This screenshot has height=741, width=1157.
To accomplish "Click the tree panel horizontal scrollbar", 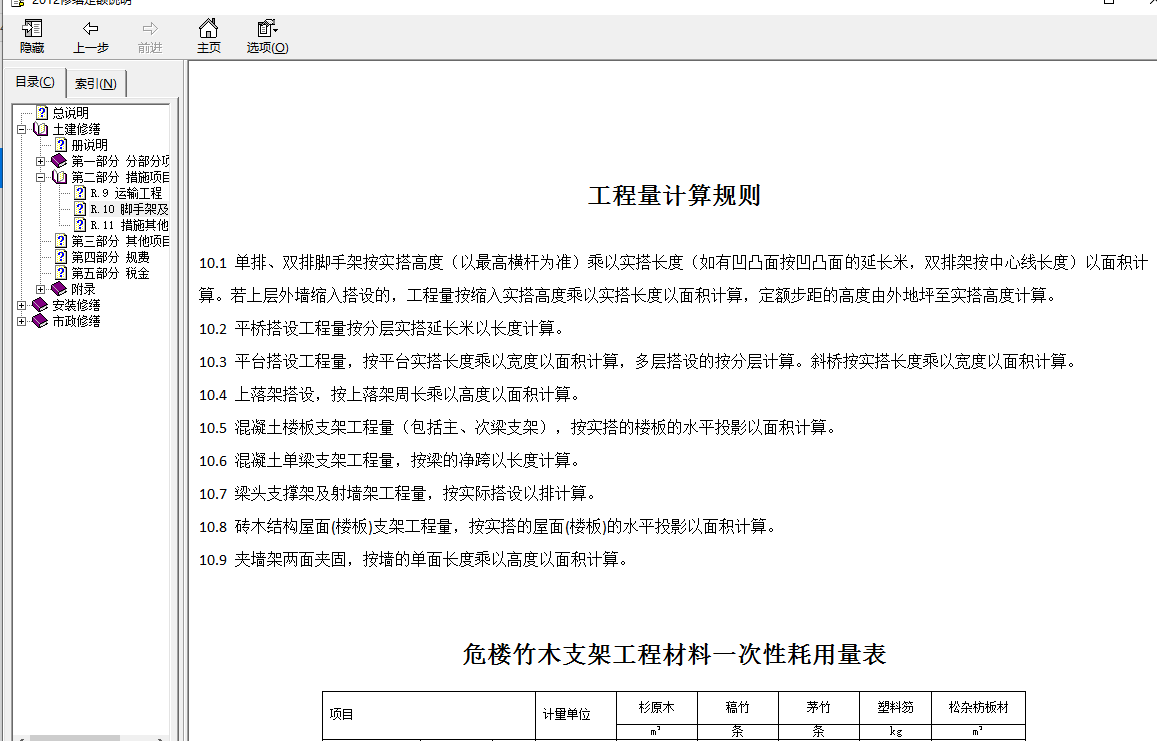I will (x=89, y=738).
